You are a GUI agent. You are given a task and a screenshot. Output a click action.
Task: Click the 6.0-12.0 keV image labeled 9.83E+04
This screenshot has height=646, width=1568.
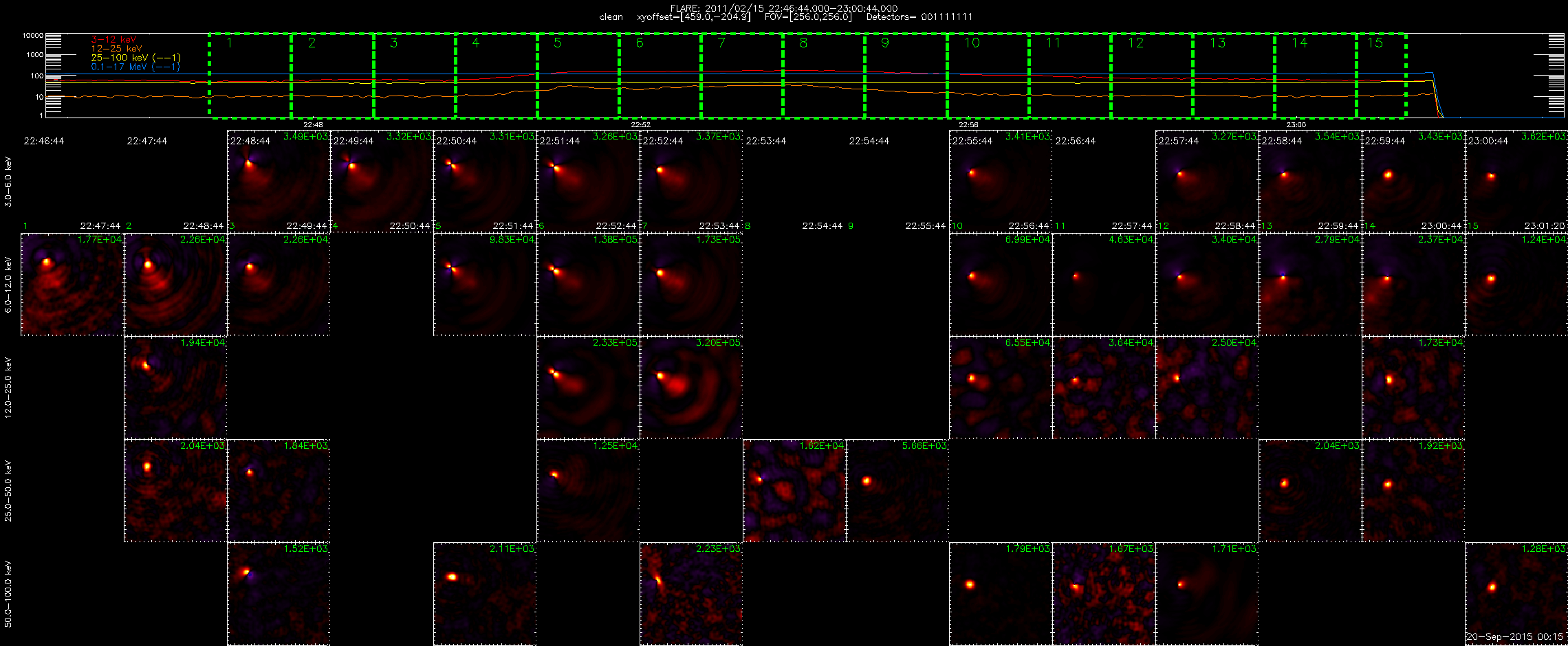485,285
